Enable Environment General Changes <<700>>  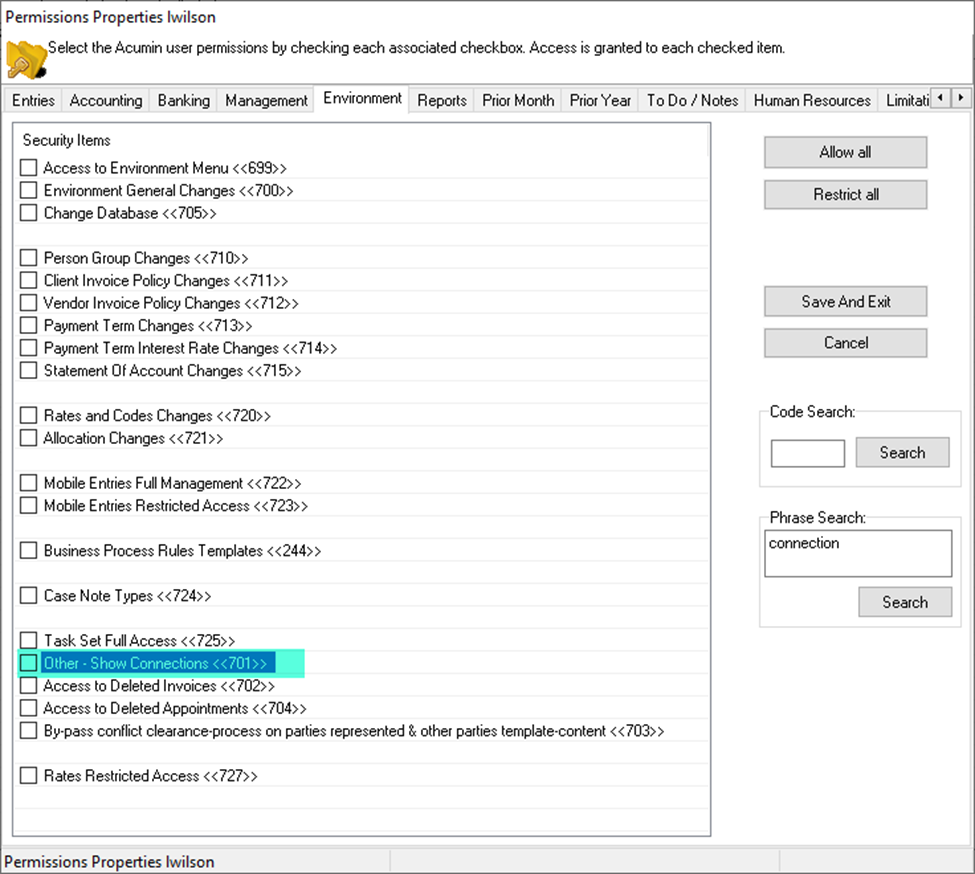coord(29,190)
